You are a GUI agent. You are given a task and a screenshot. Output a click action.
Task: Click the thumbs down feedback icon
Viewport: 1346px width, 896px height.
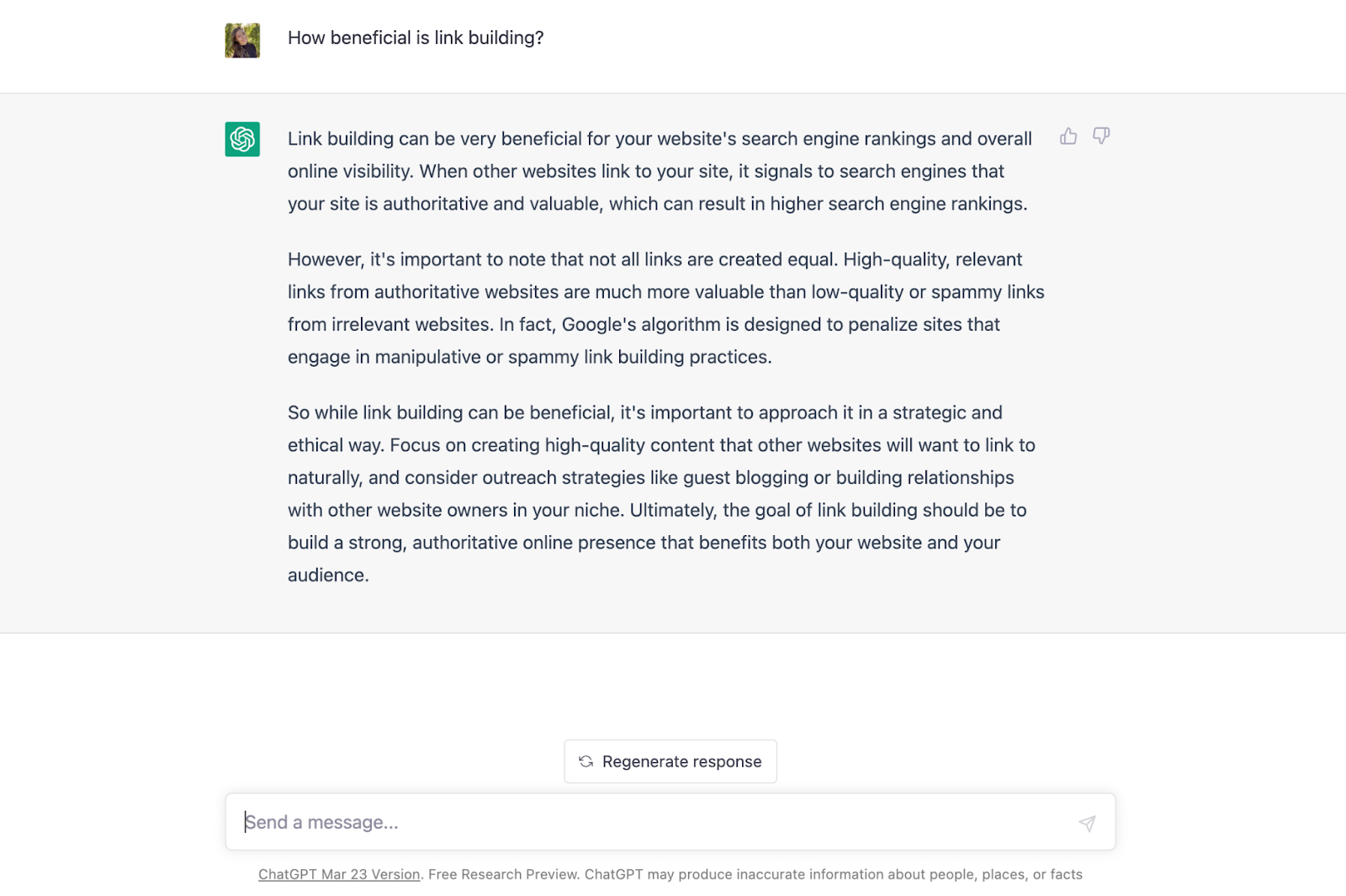(x=1101, y=136)
